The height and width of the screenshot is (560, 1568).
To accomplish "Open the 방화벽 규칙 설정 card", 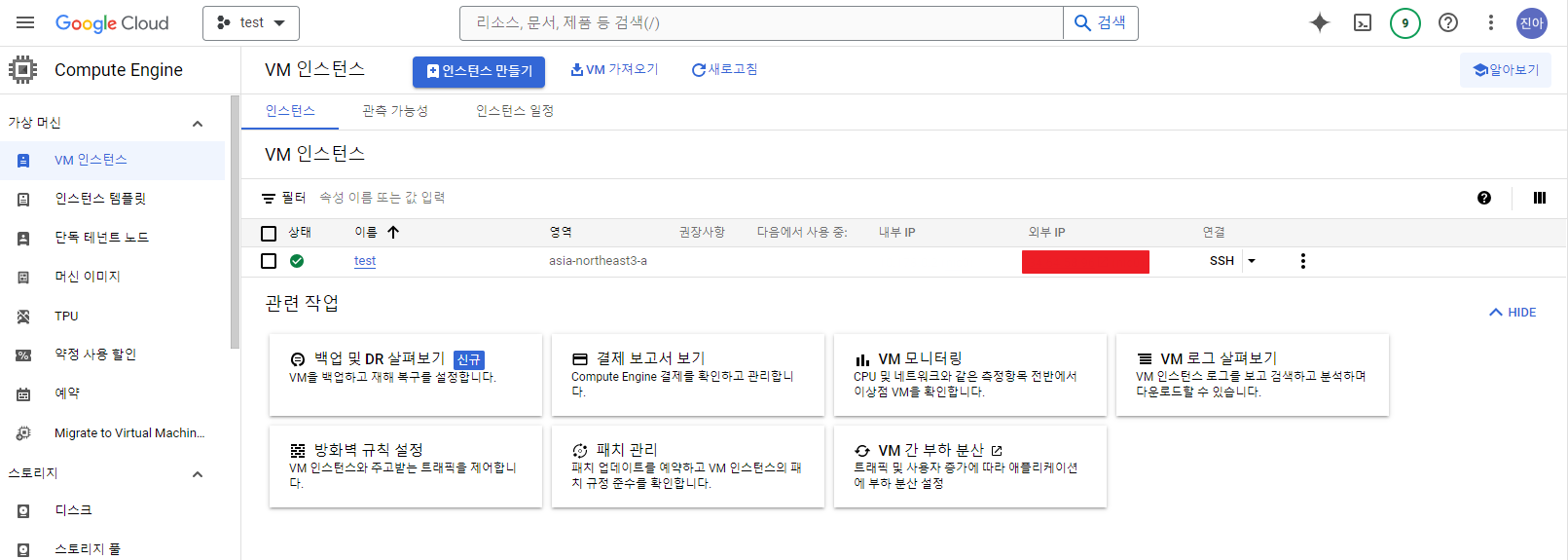I will pyautogui.click(x=406, y=467).
